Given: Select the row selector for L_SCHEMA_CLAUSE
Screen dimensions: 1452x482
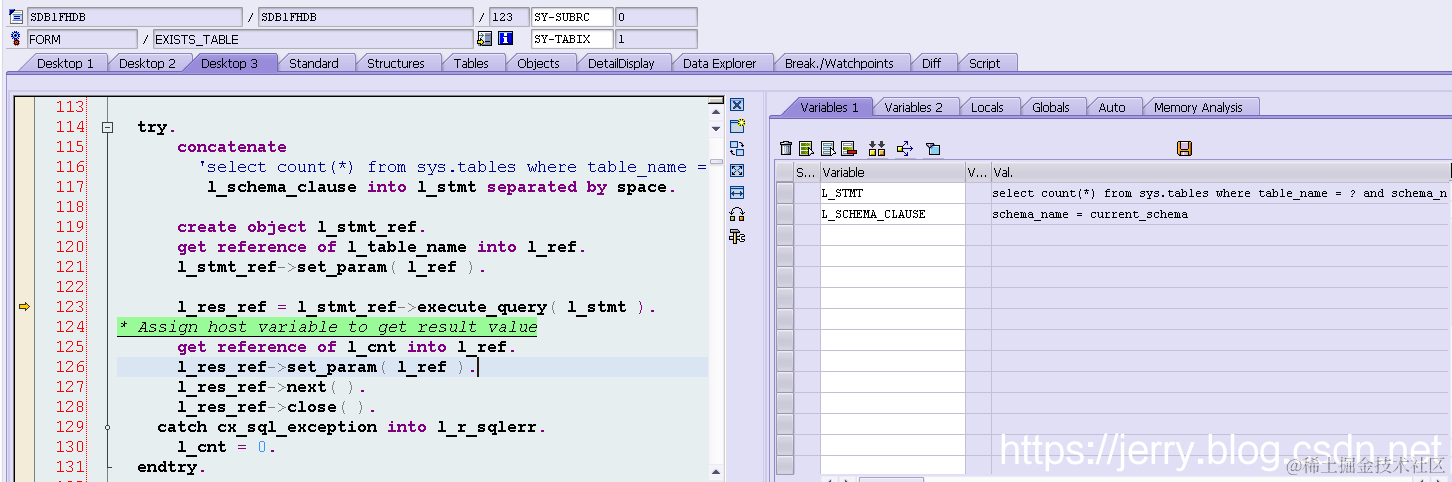Looking at the screenshot, I should point(785,214).
